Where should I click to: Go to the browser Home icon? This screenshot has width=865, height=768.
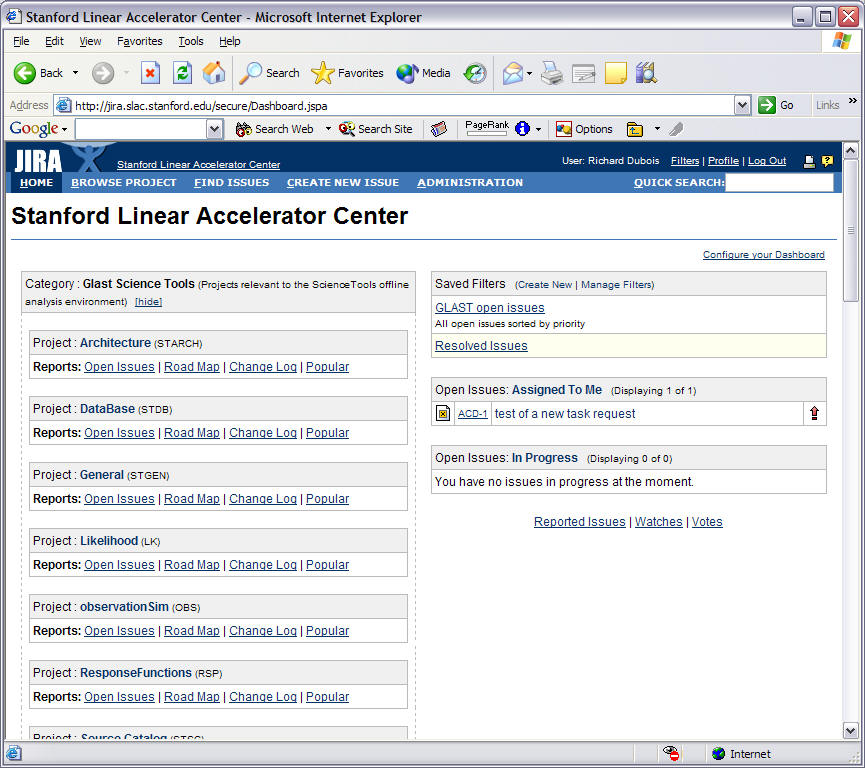pyautogui.click(x=214, y=73)
